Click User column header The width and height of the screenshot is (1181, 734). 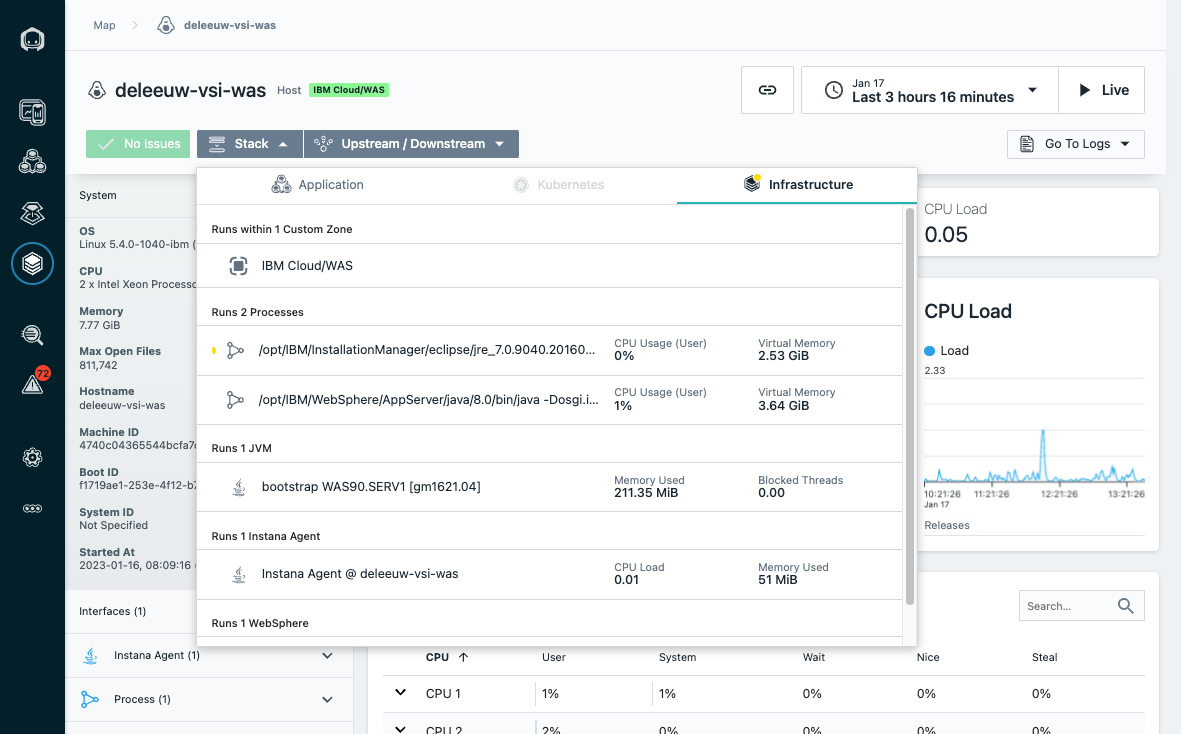(x=554, y=657)
